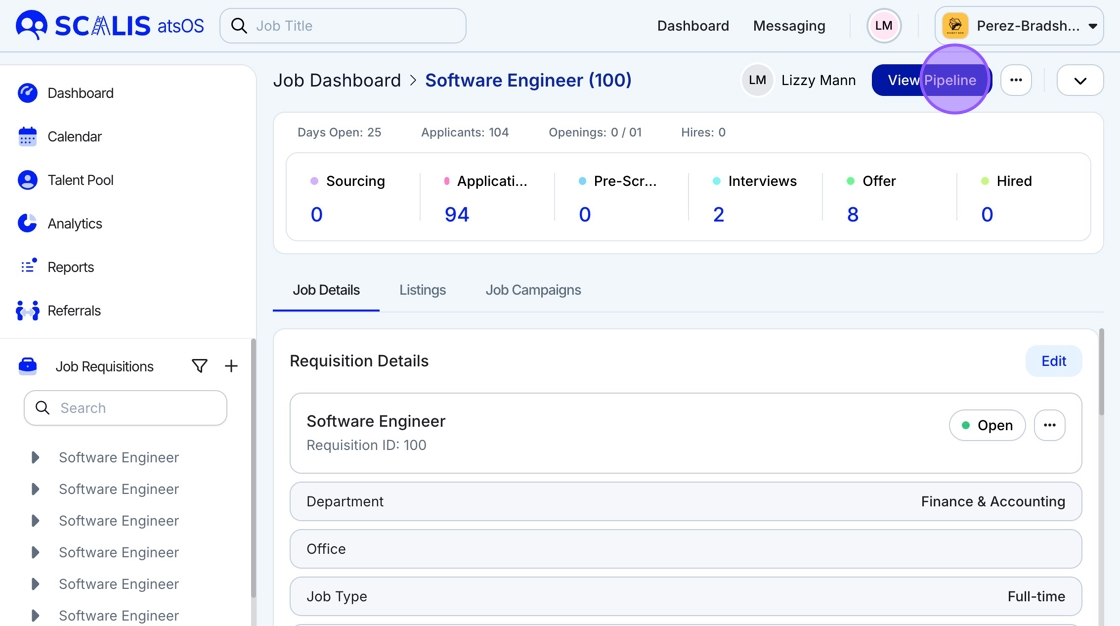Viewport: 1120px width, 626px height.
Task: Switch to the Job Campaigns tab
Action: [x=533, y=290]
